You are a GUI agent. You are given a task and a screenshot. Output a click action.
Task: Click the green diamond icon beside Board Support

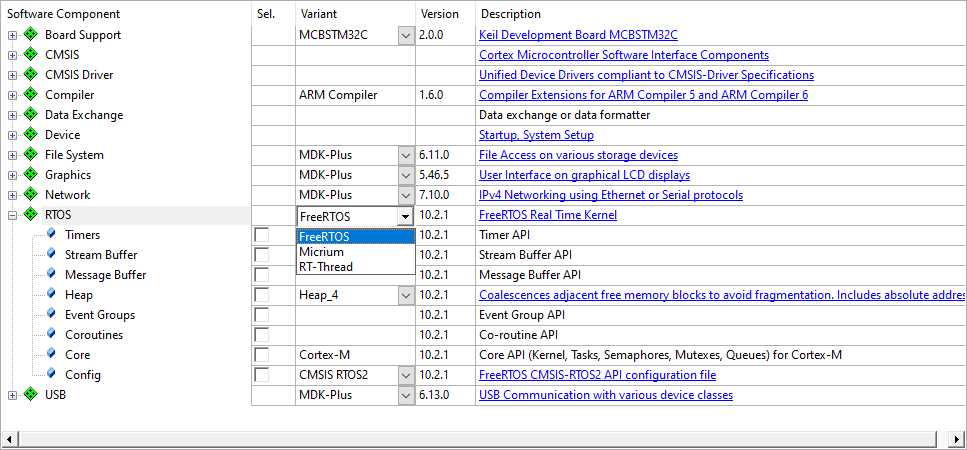pos(31,35)
